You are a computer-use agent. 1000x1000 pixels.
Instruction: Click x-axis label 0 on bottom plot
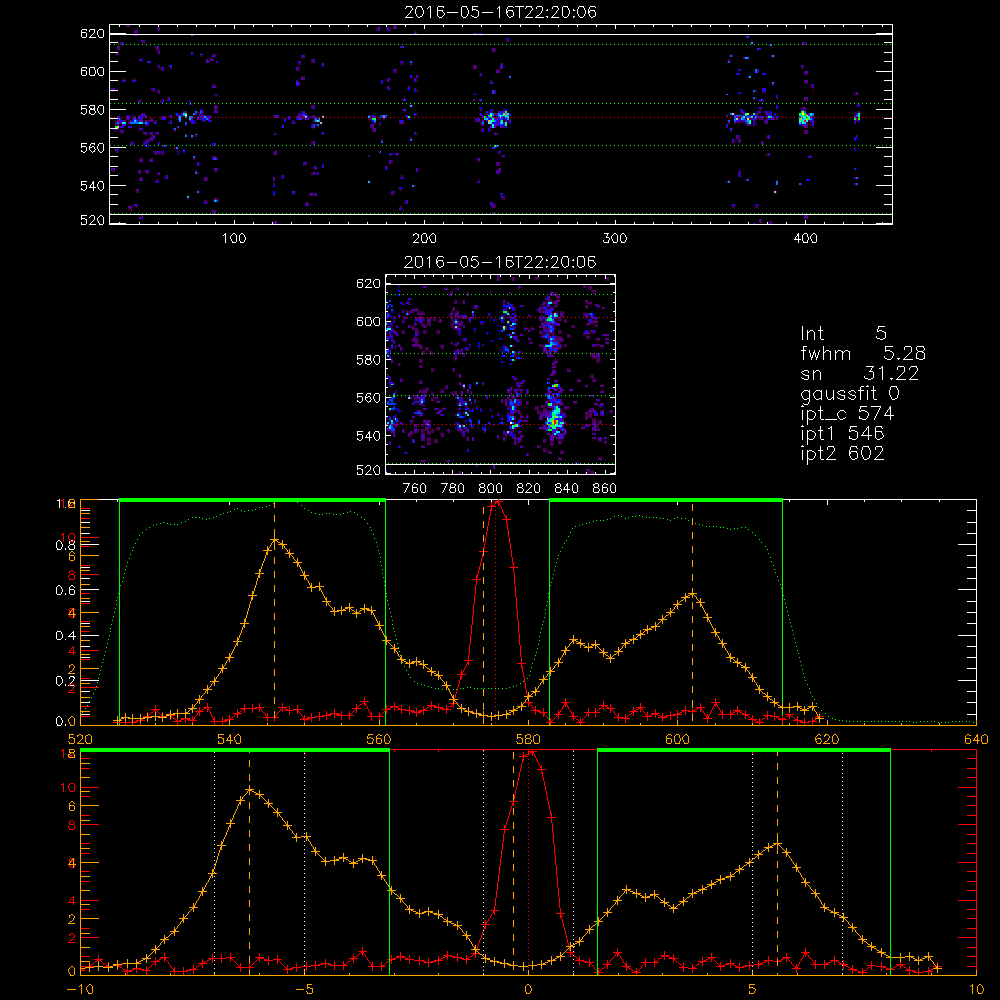528,990
